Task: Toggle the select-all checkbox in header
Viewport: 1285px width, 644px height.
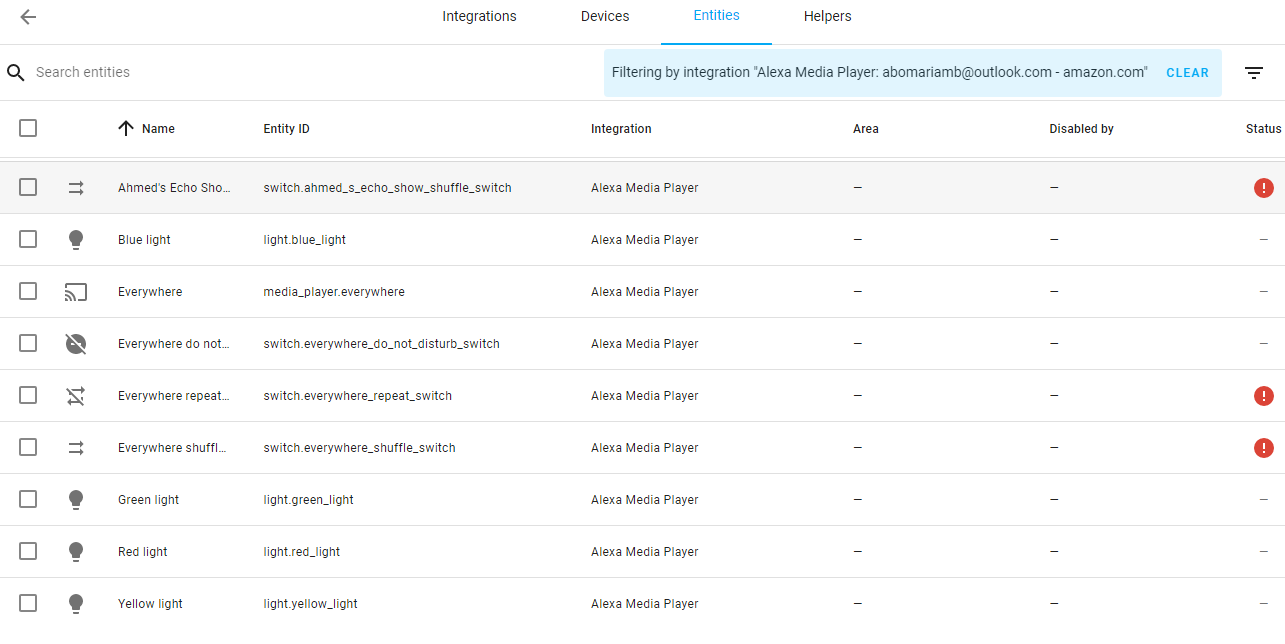Action: point(28,128)
